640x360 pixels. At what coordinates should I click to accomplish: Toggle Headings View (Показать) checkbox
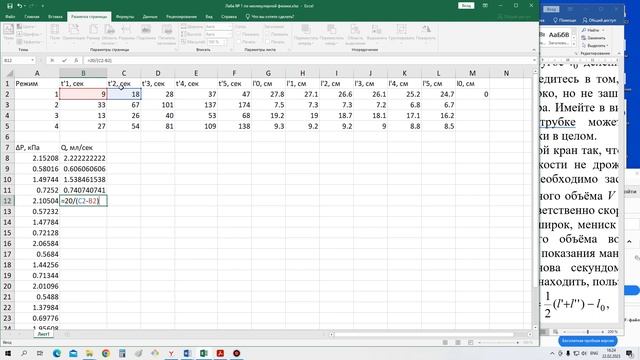[267, 34]
